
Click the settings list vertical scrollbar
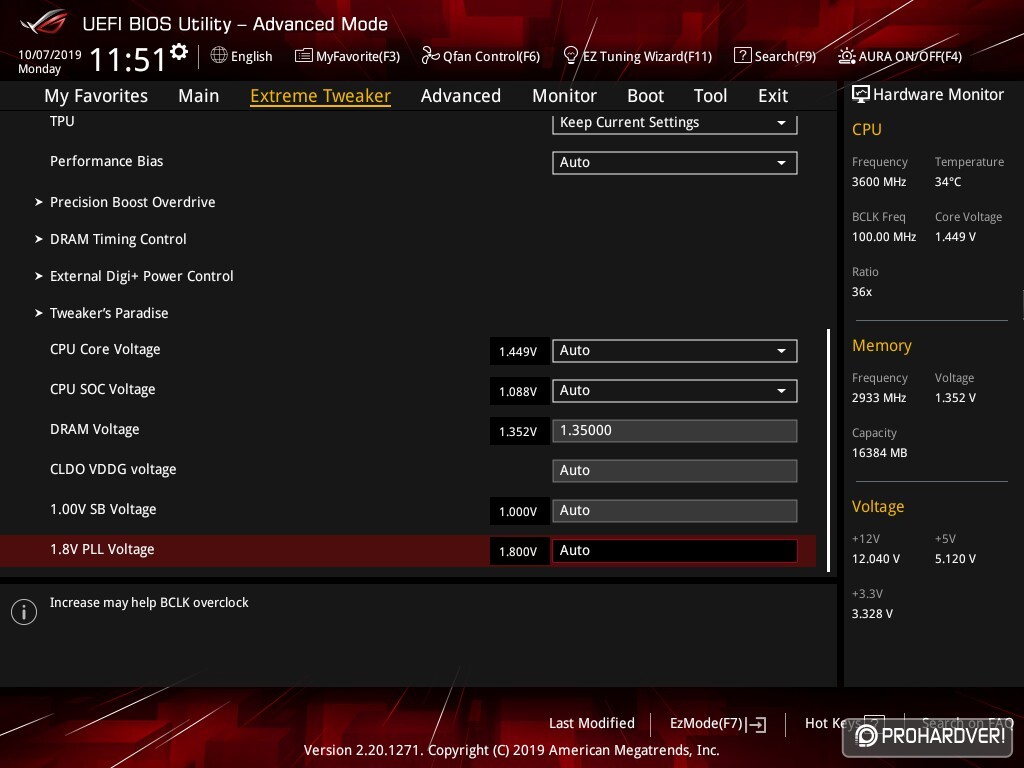(829, 451)
